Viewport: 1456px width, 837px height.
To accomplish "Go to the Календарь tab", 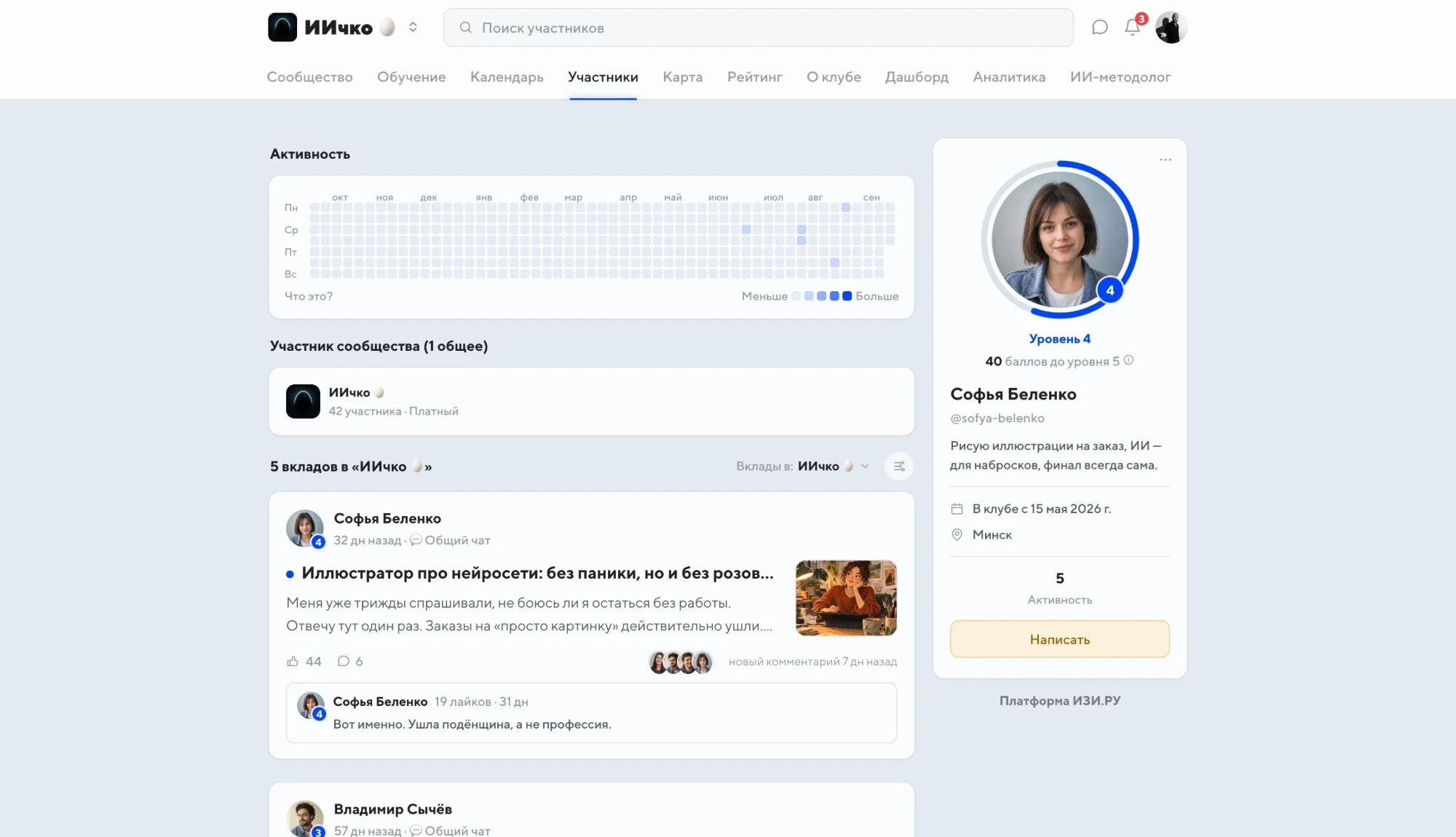I will click(507, 77).
